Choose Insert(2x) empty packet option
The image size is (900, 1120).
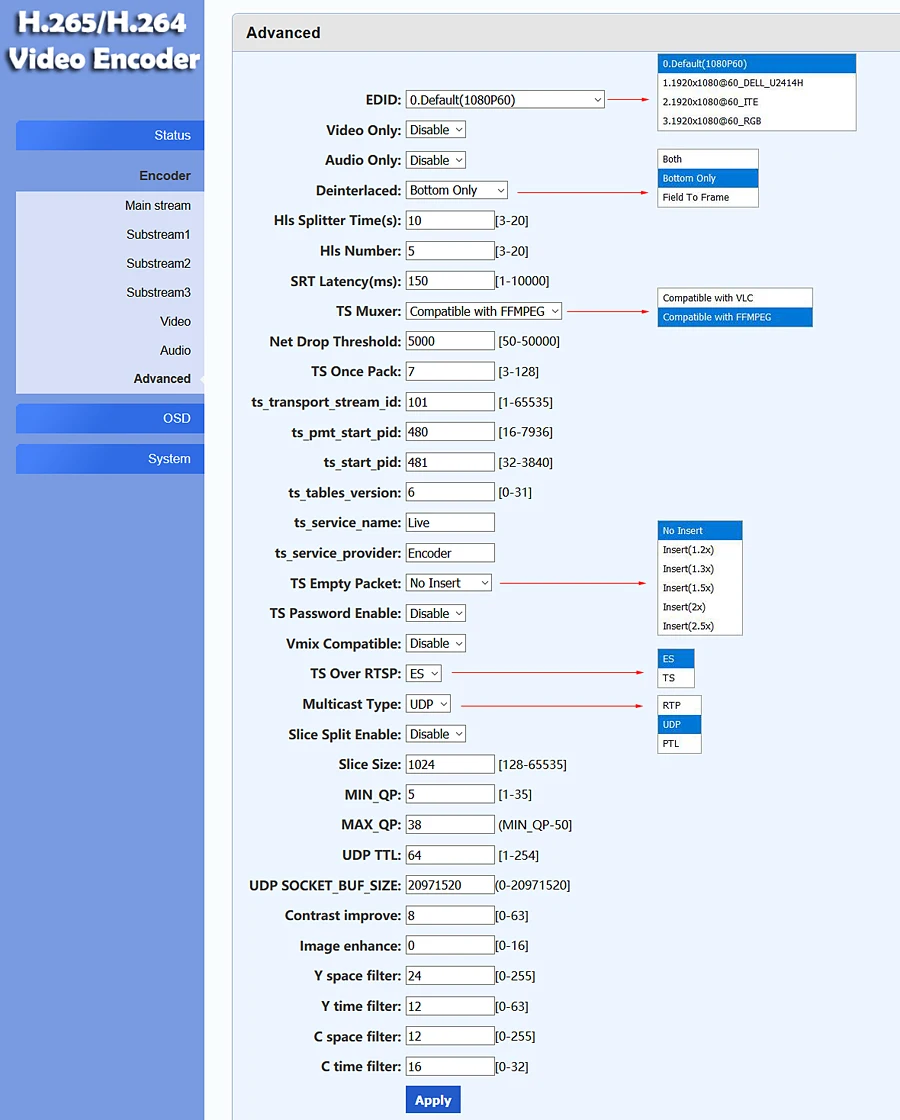pyautogui.click(x=700, y=607)
